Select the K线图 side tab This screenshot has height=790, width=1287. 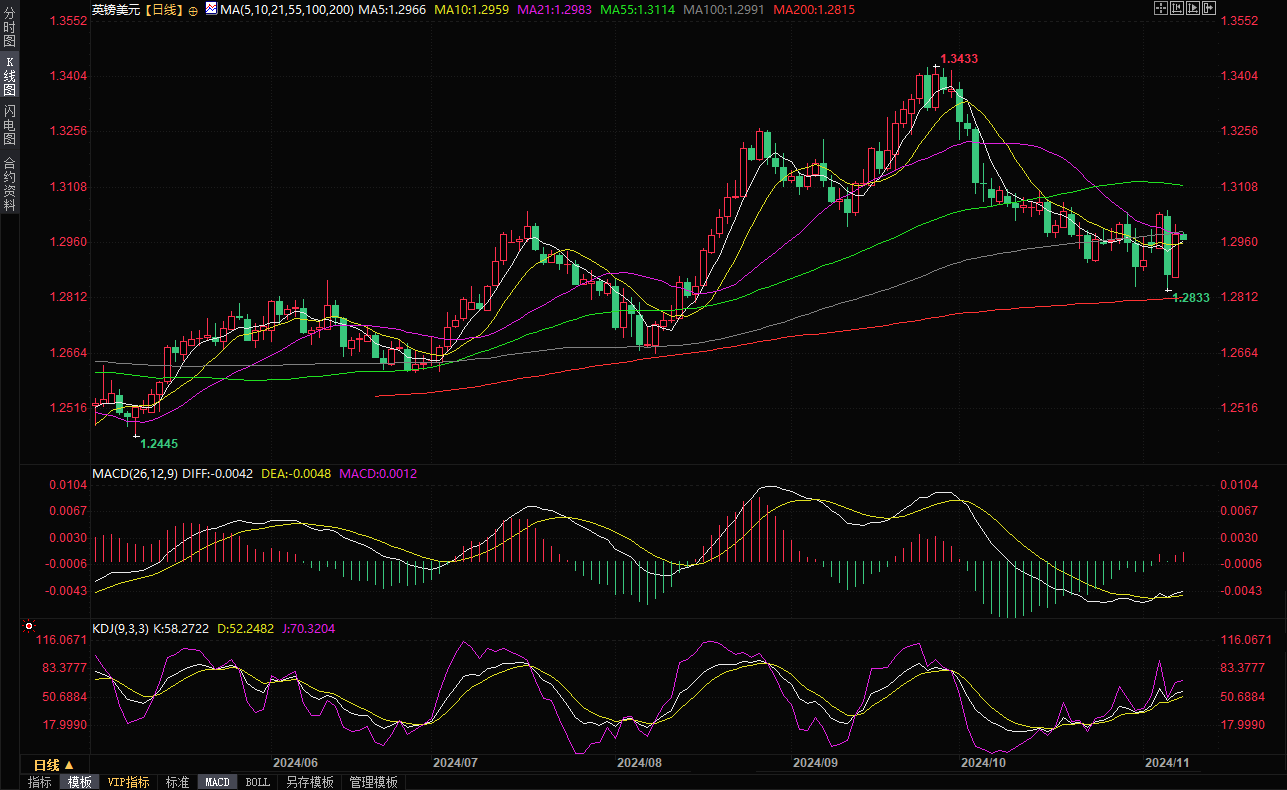click(9, 75)
